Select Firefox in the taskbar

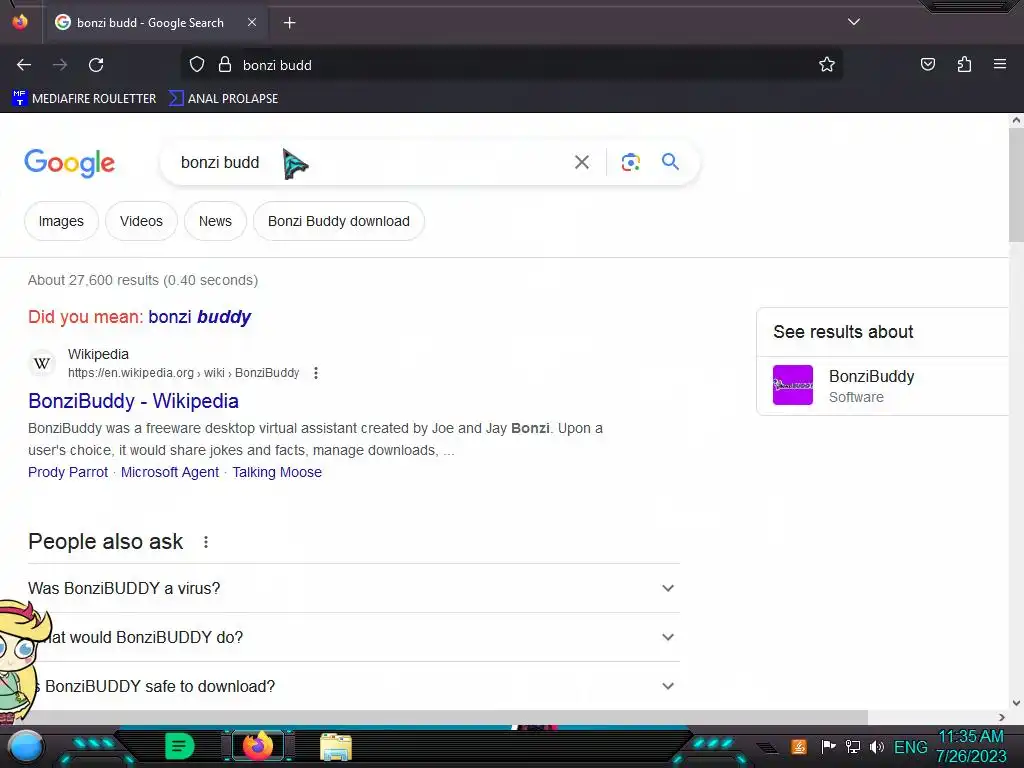(257, 746)
